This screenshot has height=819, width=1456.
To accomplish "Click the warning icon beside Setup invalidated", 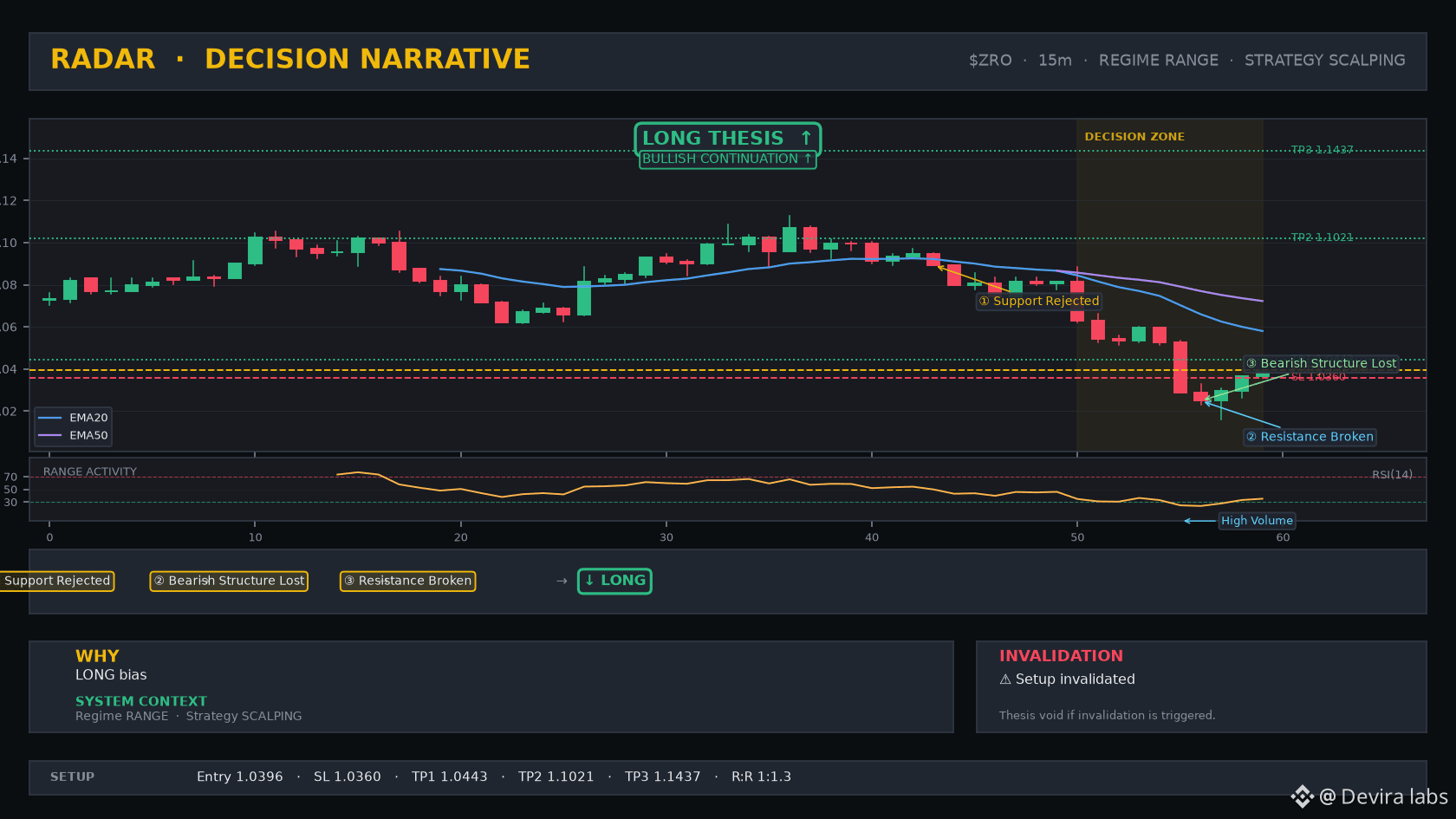I will [1005, 679].
